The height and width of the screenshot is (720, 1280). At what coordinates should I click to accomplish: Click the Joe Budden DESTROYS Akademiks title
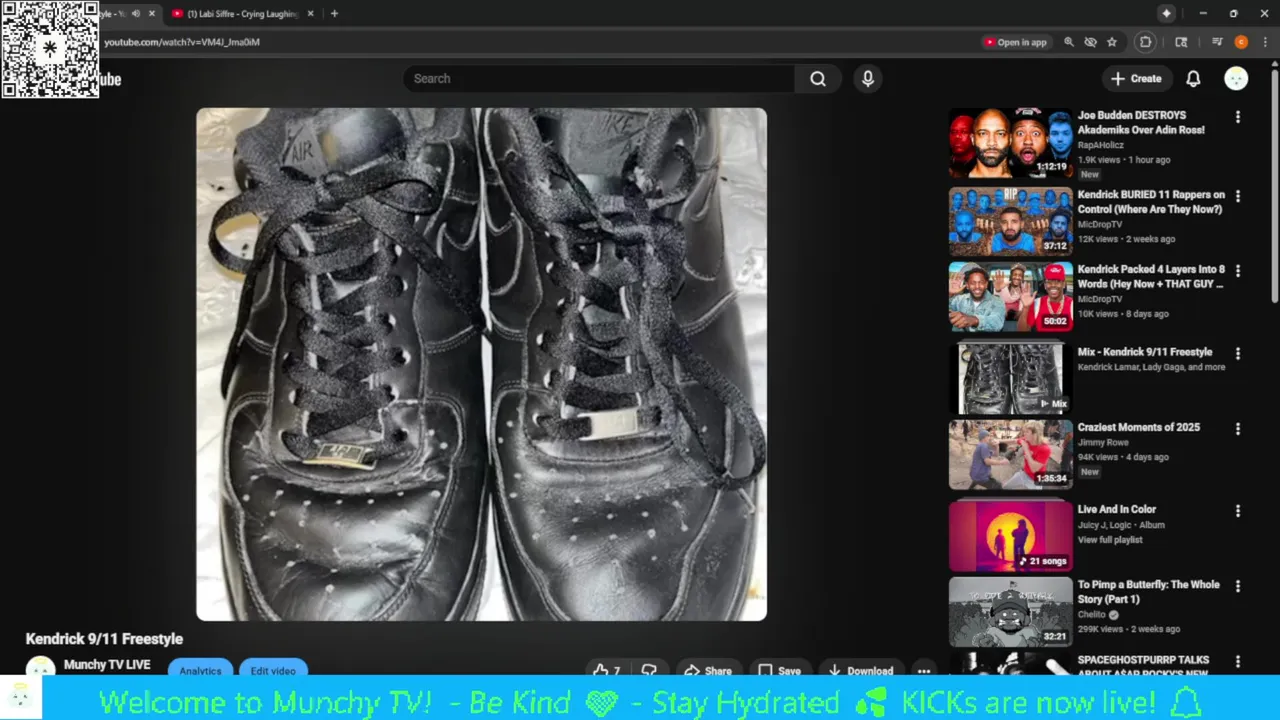pos(1141,123)
